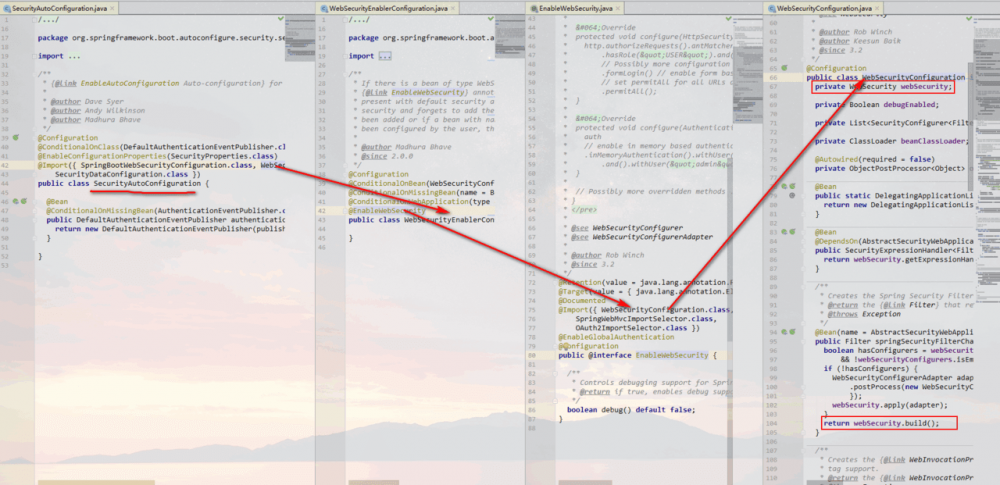Click the @EnableWebSecurity annotation on line 42
The image size is (1000, 485).
(x=387, y=211)
